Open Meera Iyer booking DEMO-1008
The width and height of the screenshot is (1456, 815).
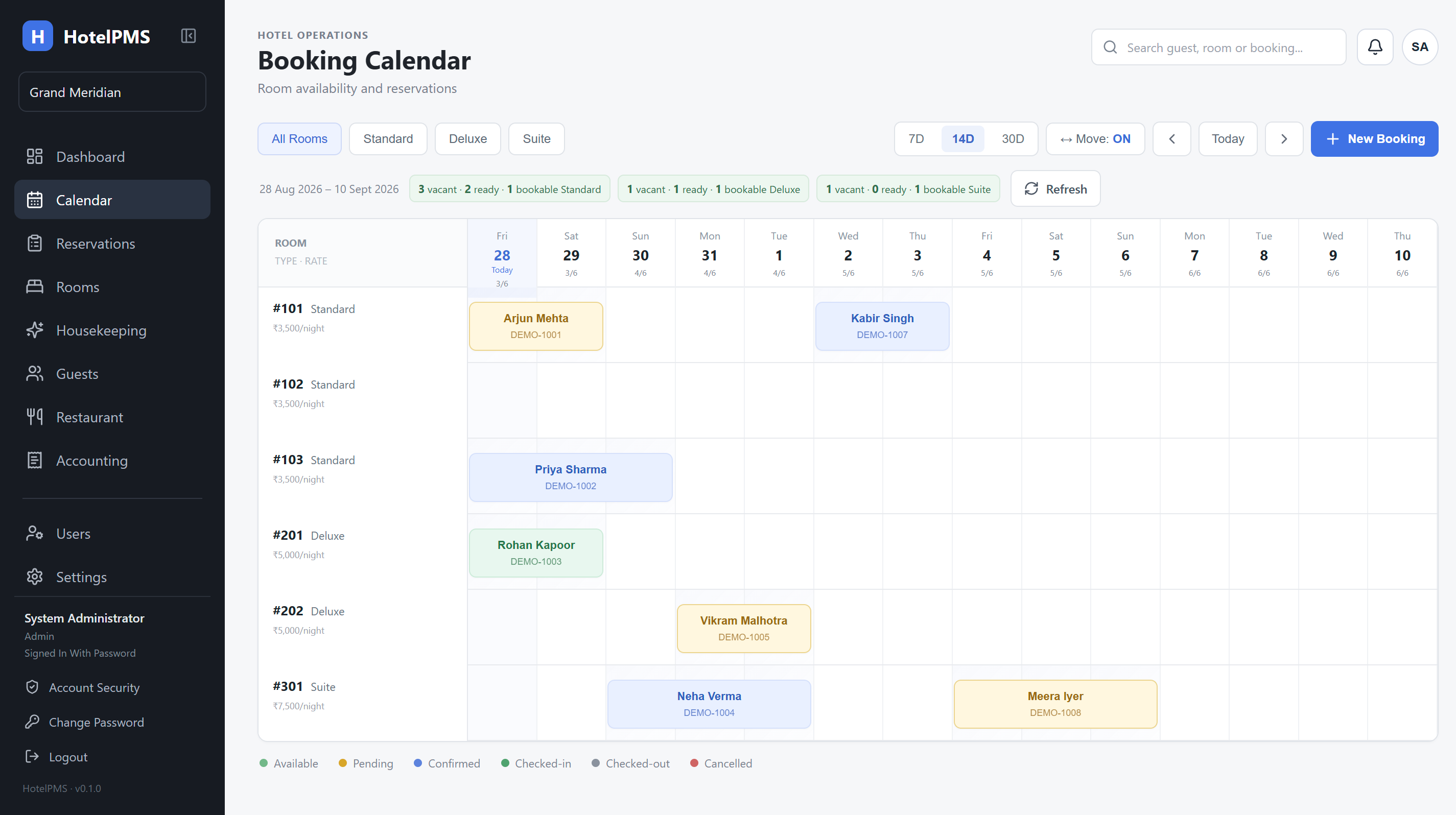coord(1055,704)
